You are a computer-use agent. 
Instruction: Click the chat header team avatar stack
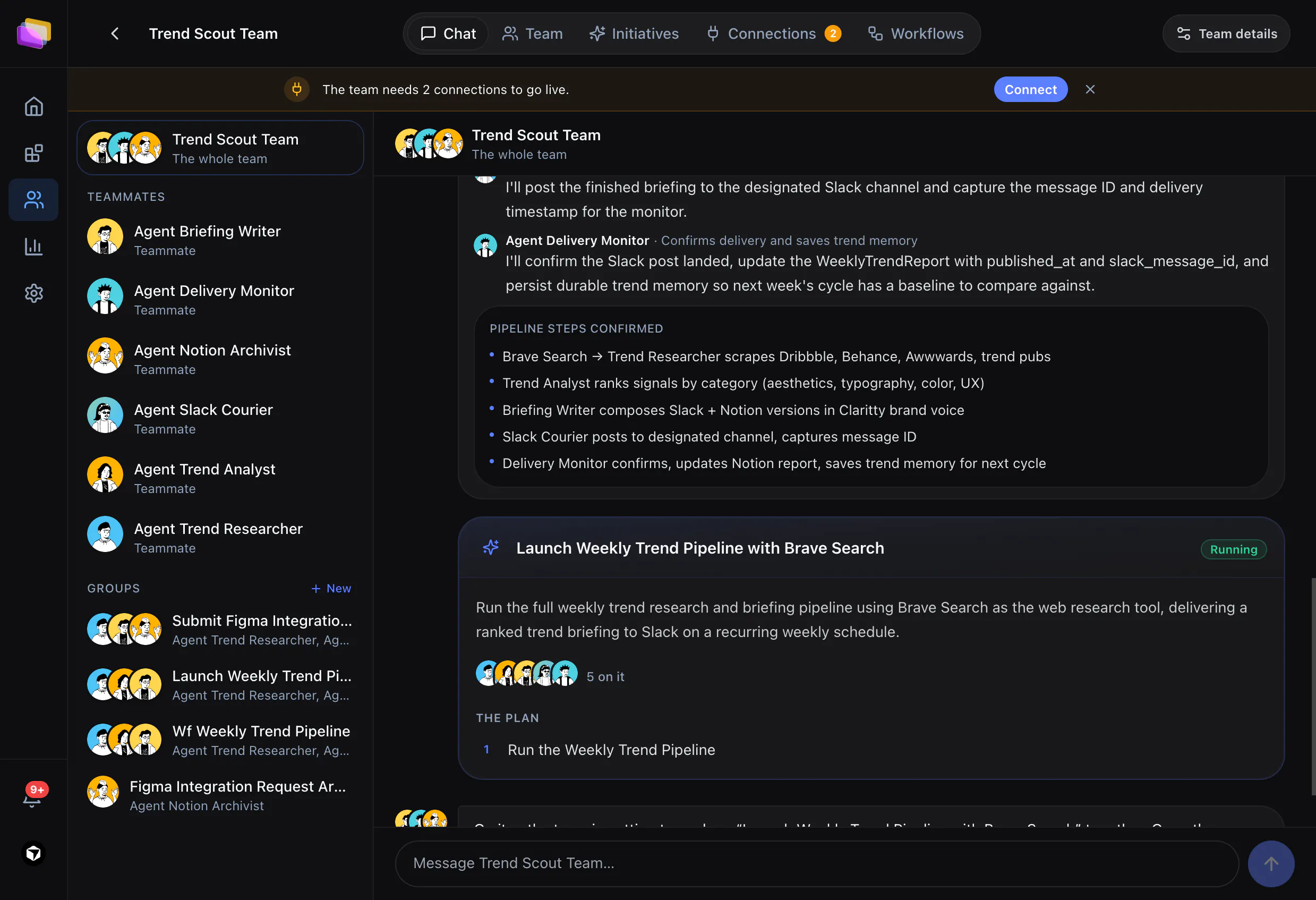pyautogui.click(x=429, y=143)
